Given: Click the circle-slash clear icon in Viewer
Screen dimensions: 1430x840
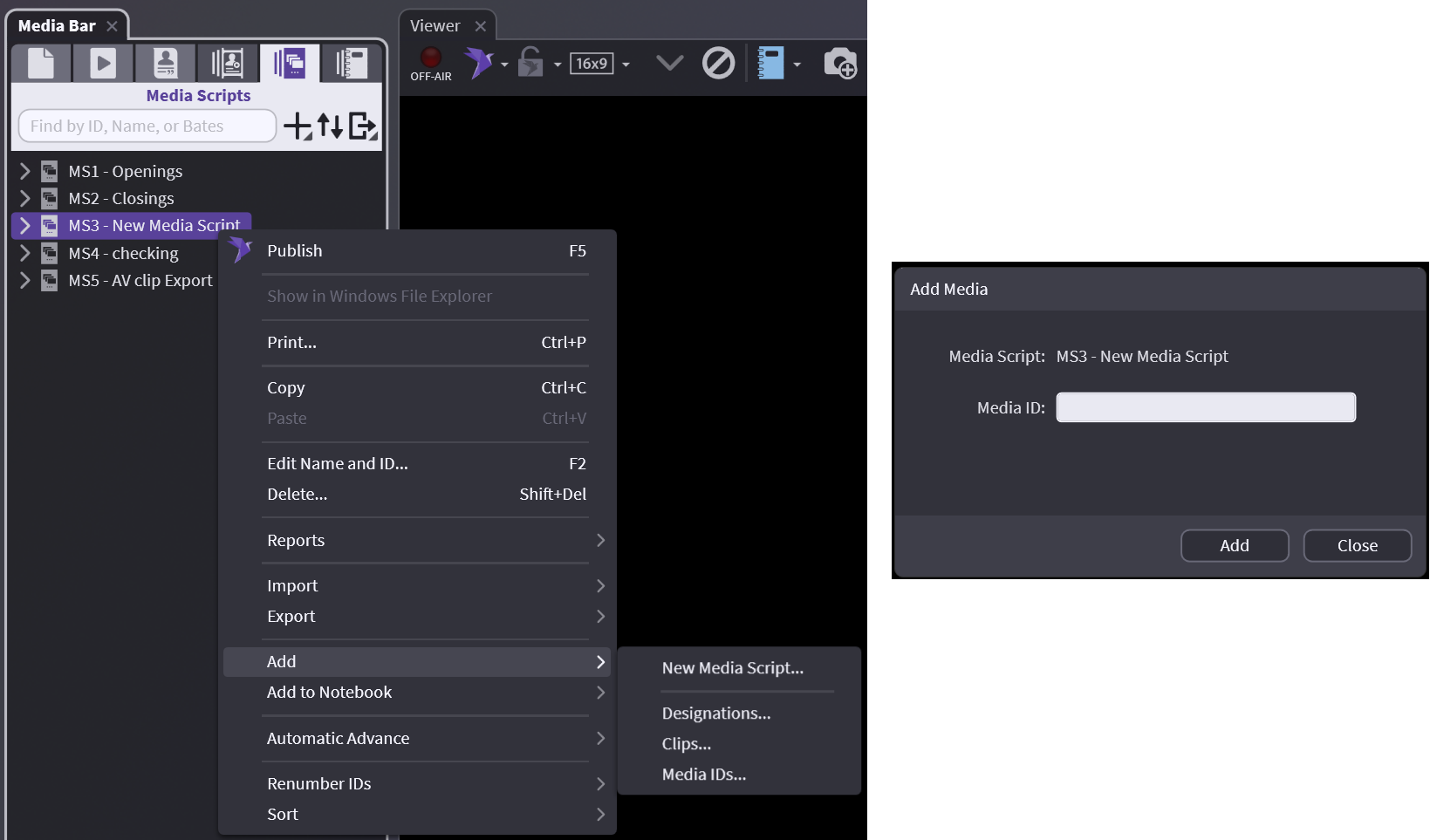Looking at the screenshot, I should click(718, 63).
